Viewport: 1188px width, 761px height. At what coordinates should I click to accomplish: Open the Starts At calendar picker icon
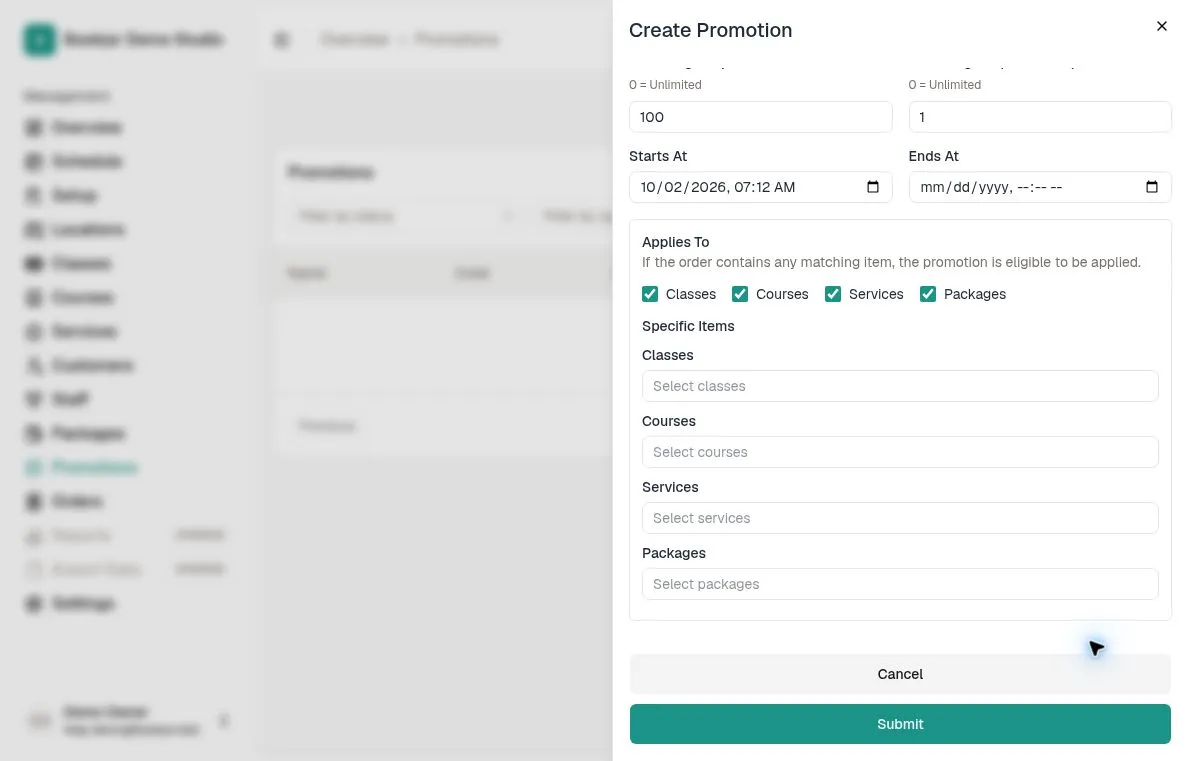(873, 187)
